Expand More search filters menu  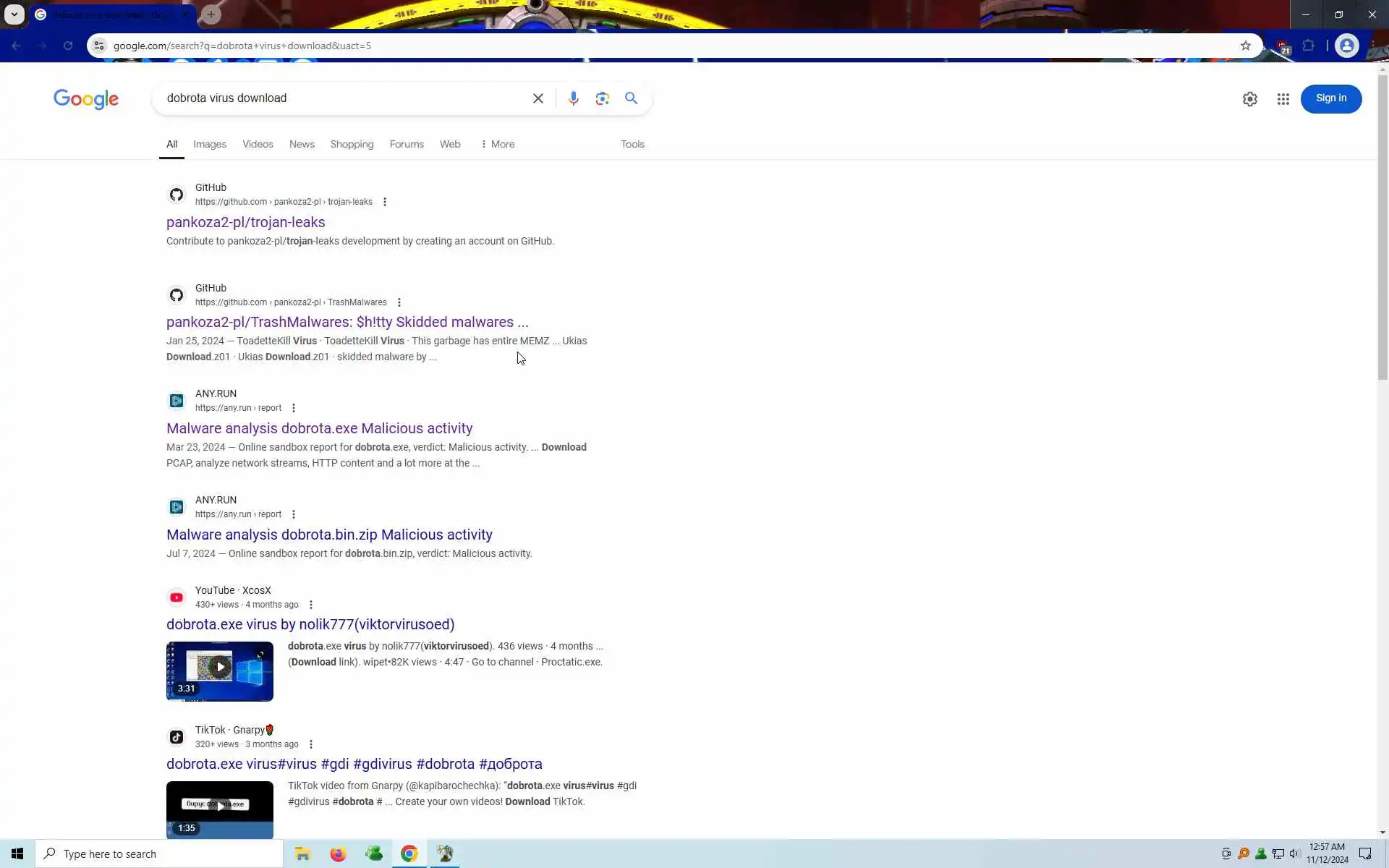498,144
